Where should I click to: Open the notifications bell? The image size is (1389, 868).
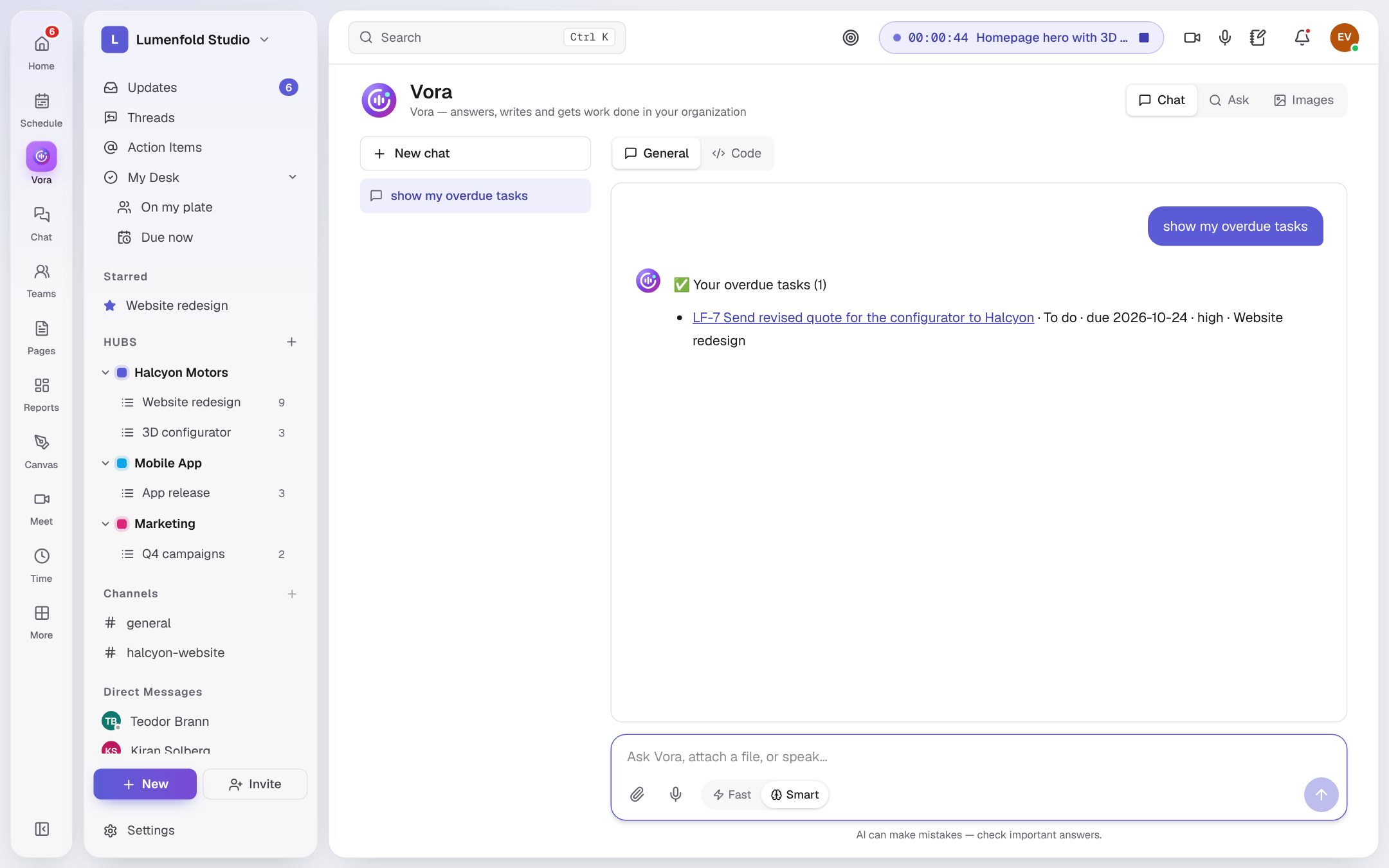1302,37
